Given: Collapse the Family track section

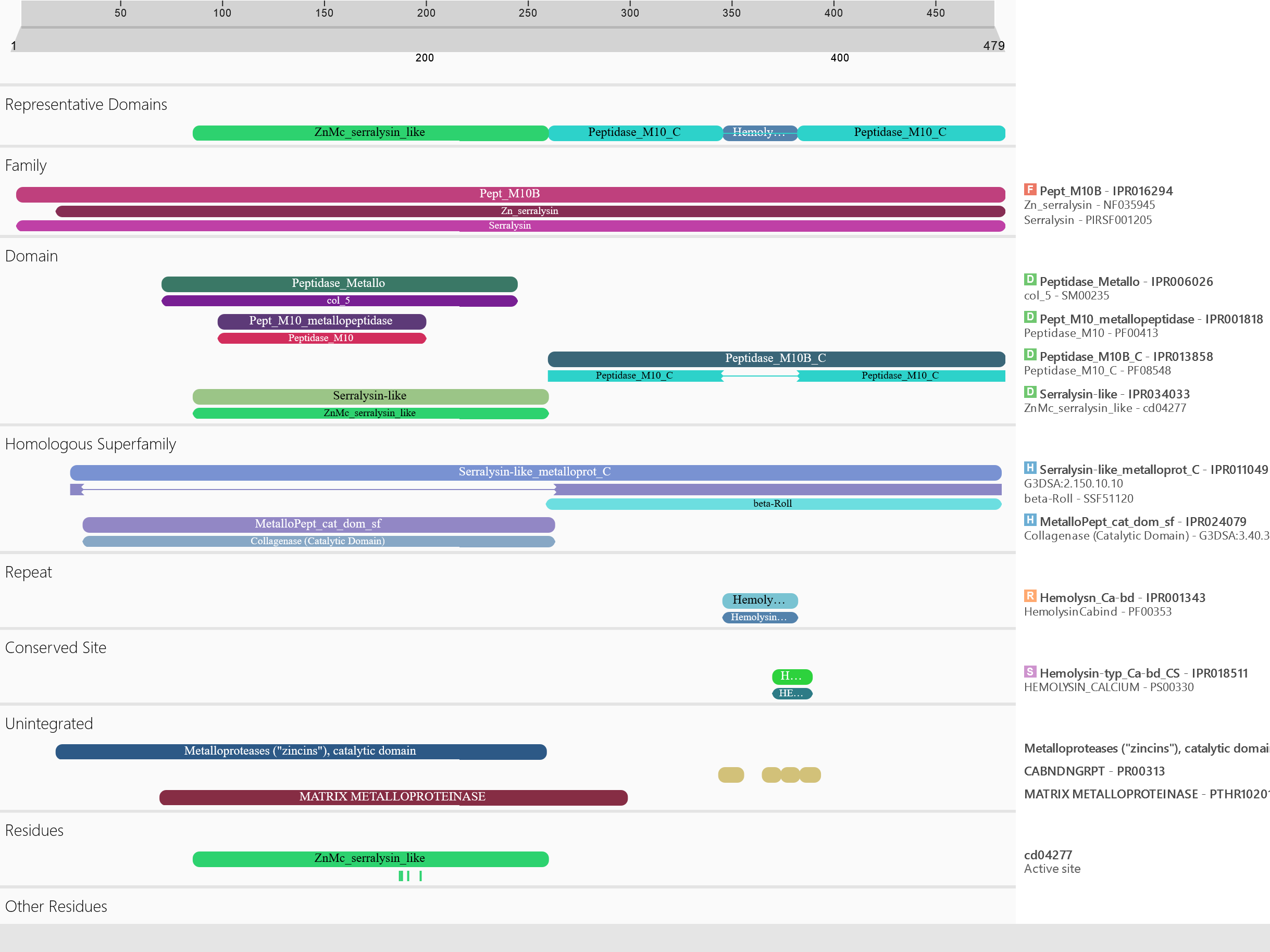Looking at the screenshot, I should coord(26,165).
